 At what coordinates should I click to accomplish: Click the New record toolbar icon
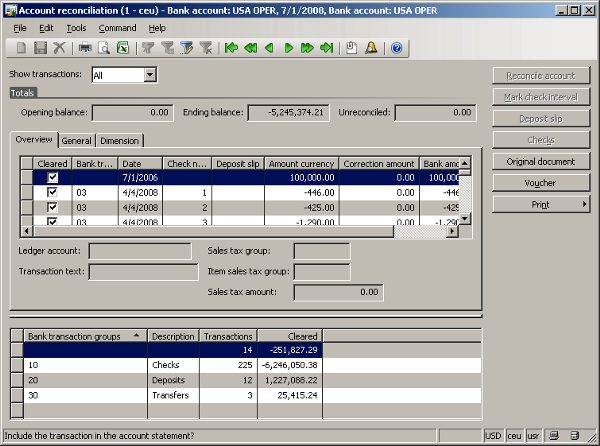pos(21,48)
